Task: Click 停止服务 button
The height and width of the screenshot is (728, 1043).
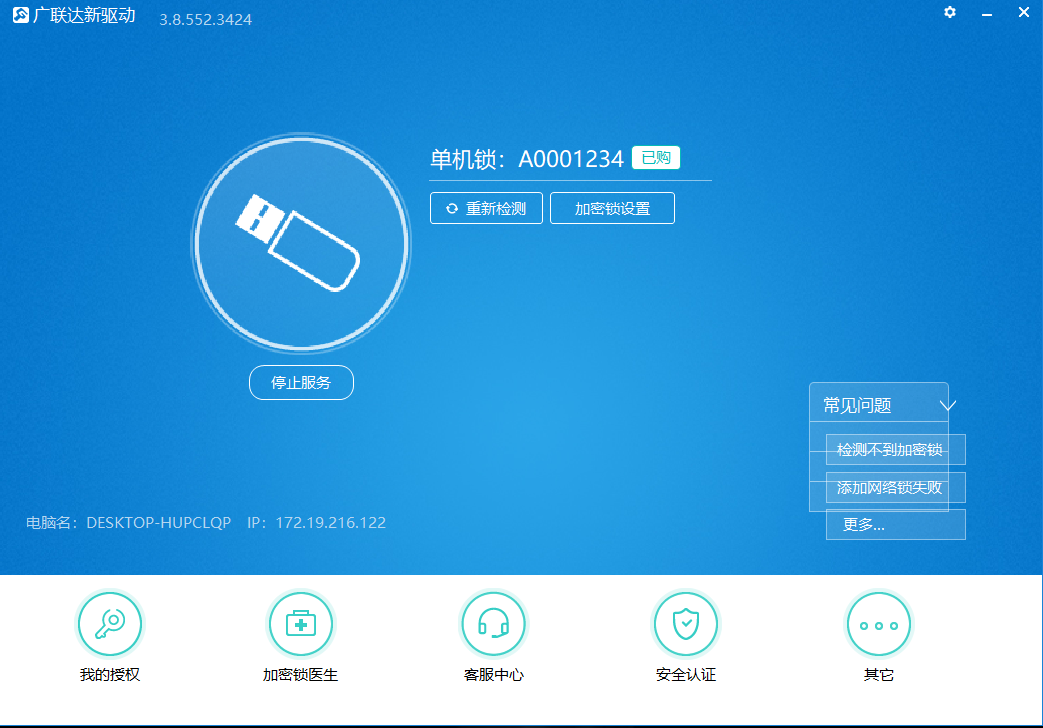Action: tap(301, 383)
